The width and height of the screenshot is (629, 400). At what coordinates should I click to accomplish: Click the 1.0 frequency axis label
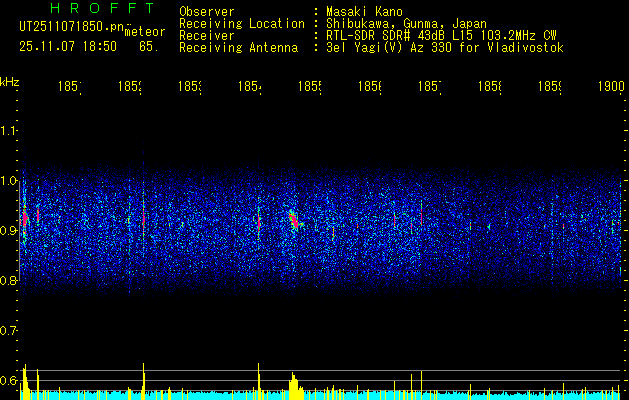[9, 181]
